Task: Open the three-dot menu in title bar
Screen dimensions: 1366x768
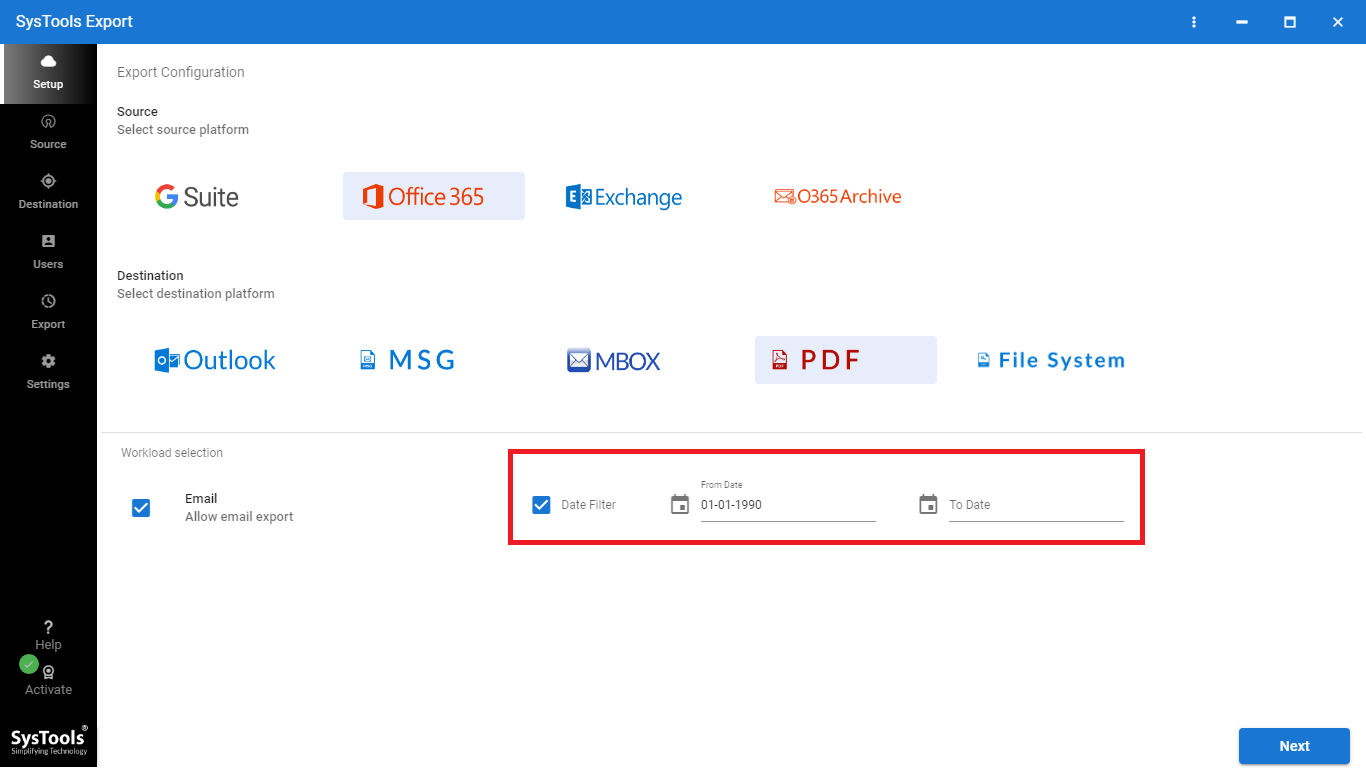Action: (1194, 22)
